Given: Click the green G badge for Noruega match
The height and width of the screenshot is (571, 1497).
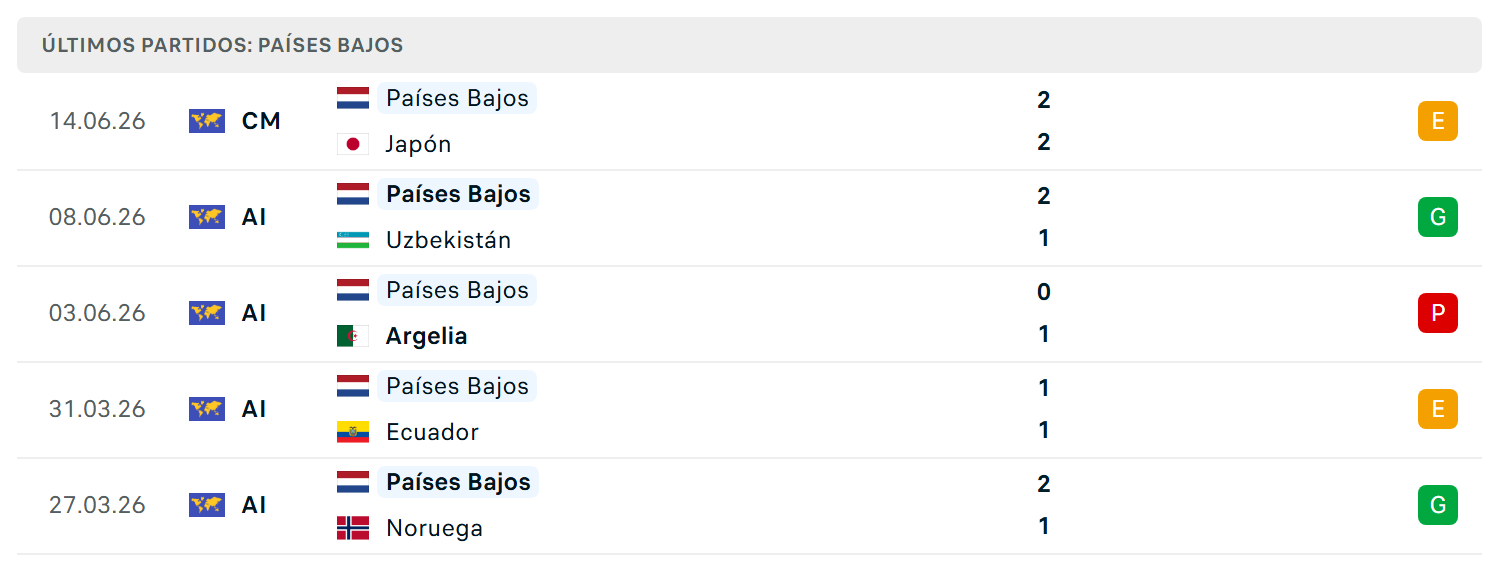Looking at the screenshot, I should 1438,505.
